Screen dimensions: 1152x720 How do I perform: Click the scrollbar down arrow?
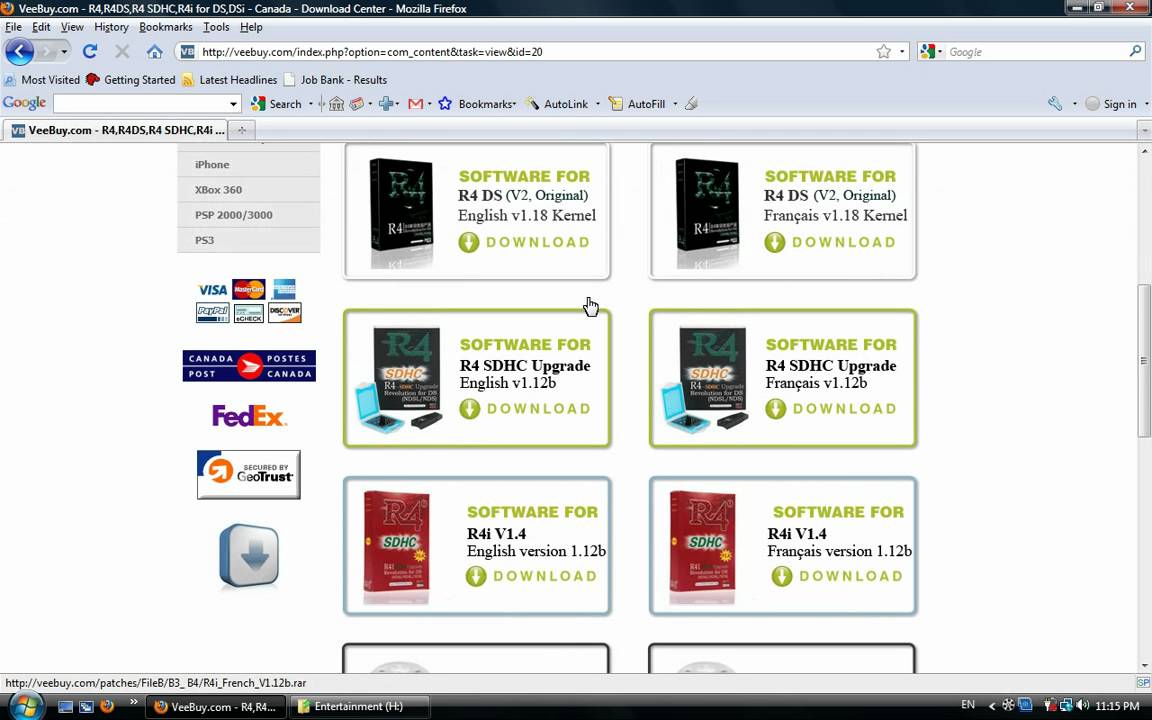[1145, 666]
